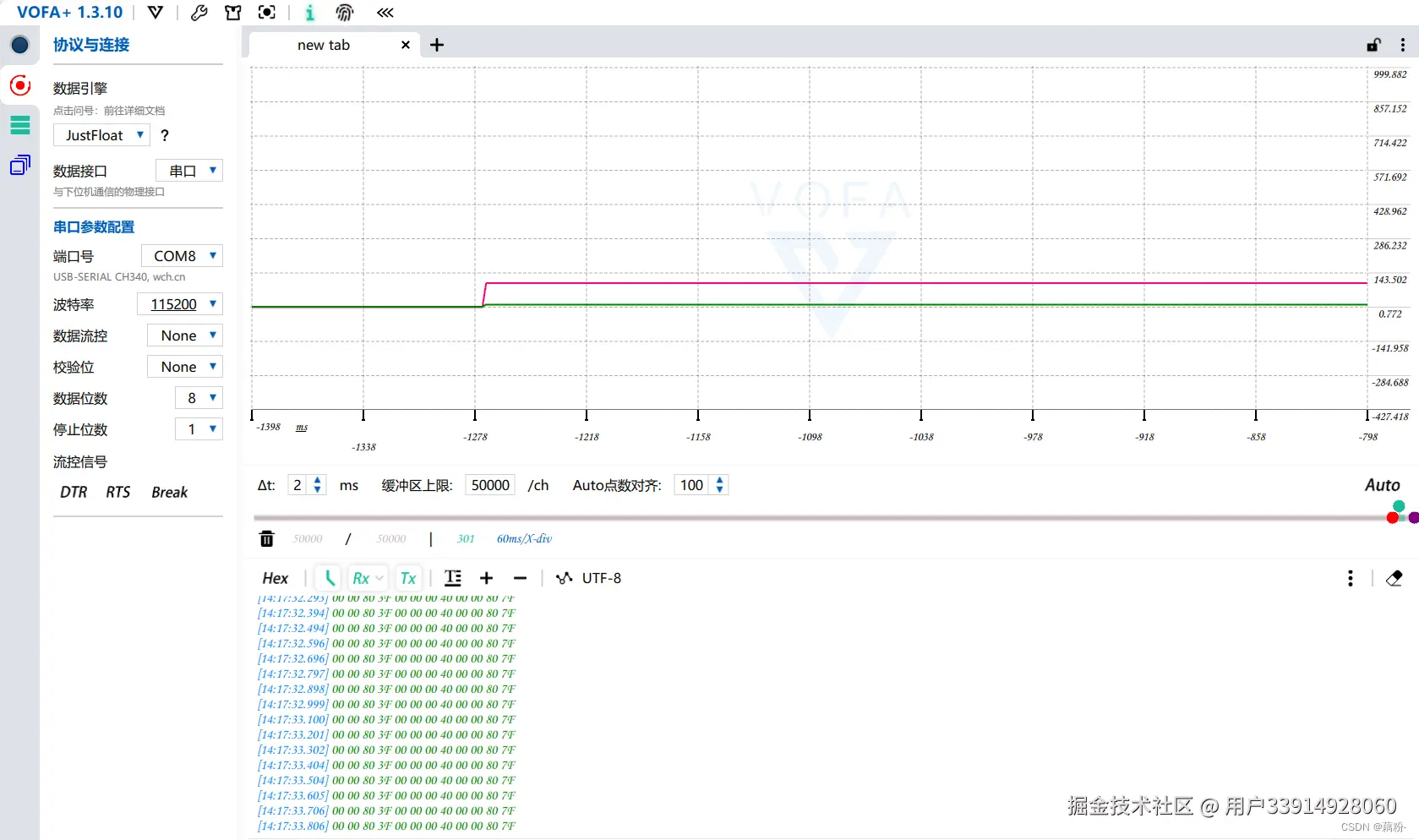Click the fingerprint icon in top bar
1419x840 pixels.
click(345, 13)
